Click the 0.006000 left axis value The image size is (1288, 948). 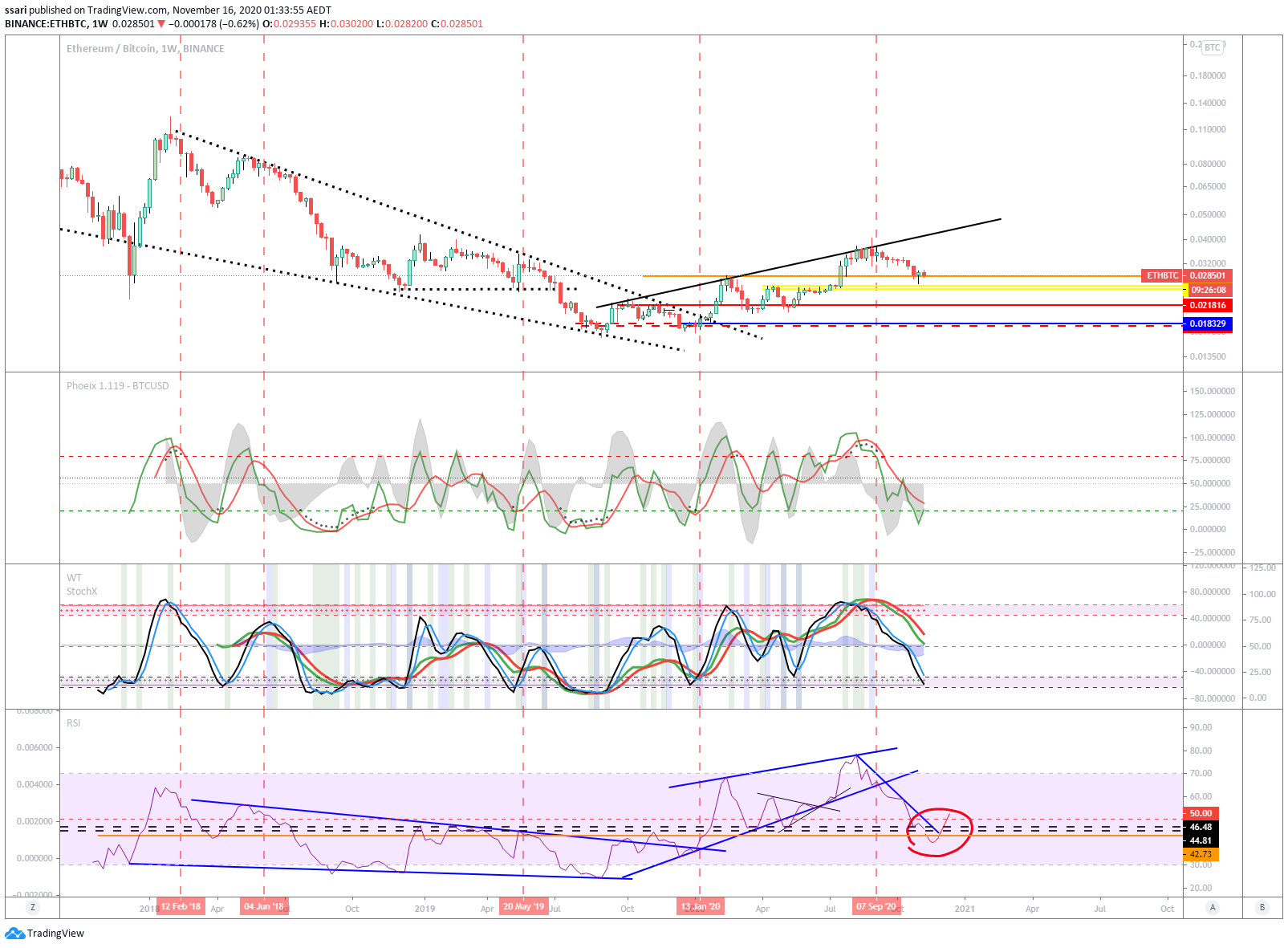coord(35,747)
